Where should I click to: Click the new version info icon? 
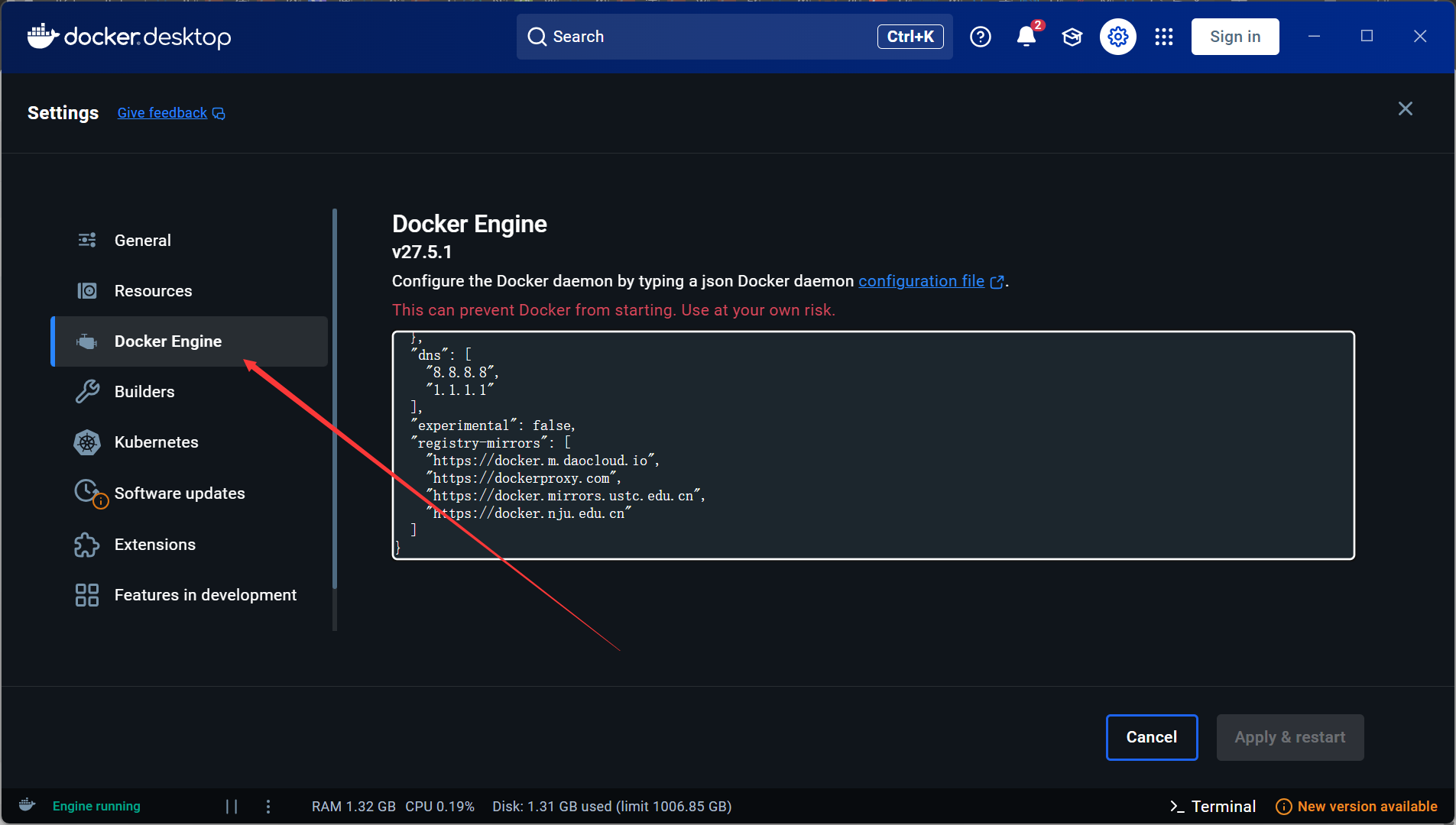pyautogui.click(x=1284, y=807)
